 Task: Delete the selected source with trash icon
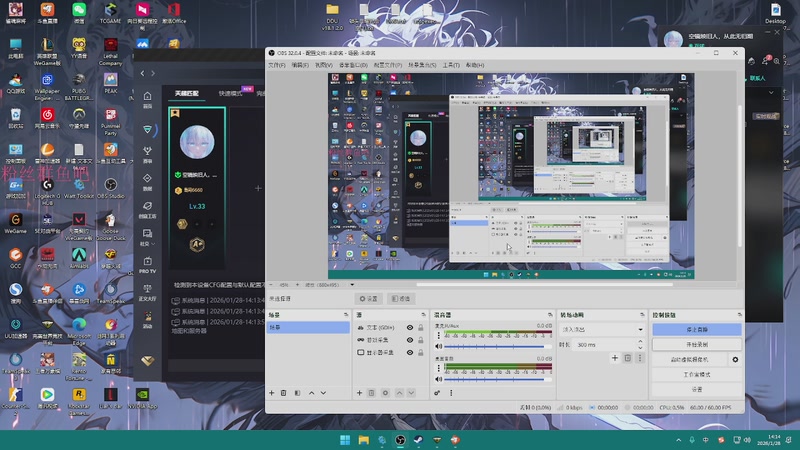click(371, 393)
